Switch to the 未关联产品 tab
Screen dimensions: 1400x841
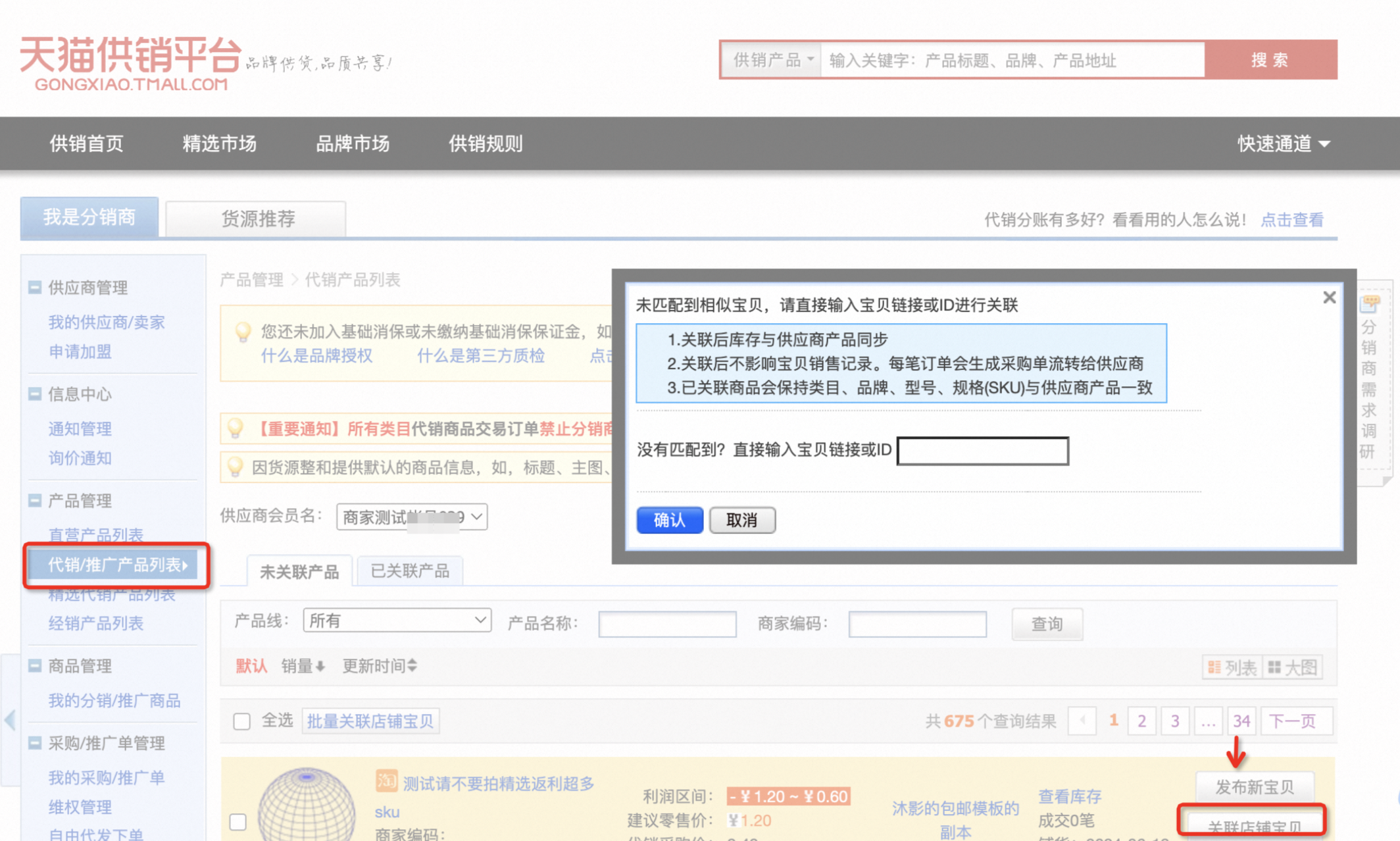pos(299,571)
